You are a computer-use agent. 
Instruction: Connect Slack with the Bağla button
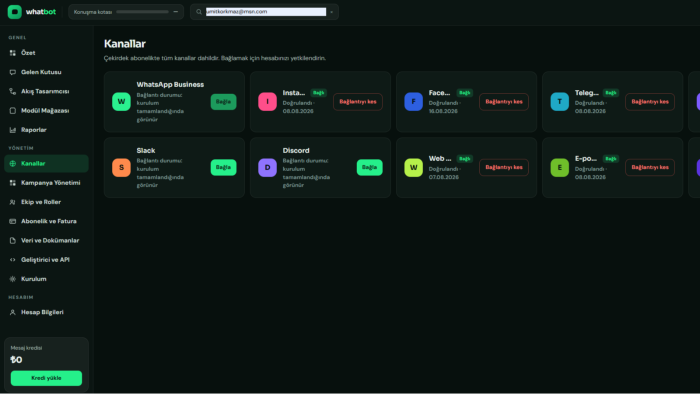tap(223, 167)
